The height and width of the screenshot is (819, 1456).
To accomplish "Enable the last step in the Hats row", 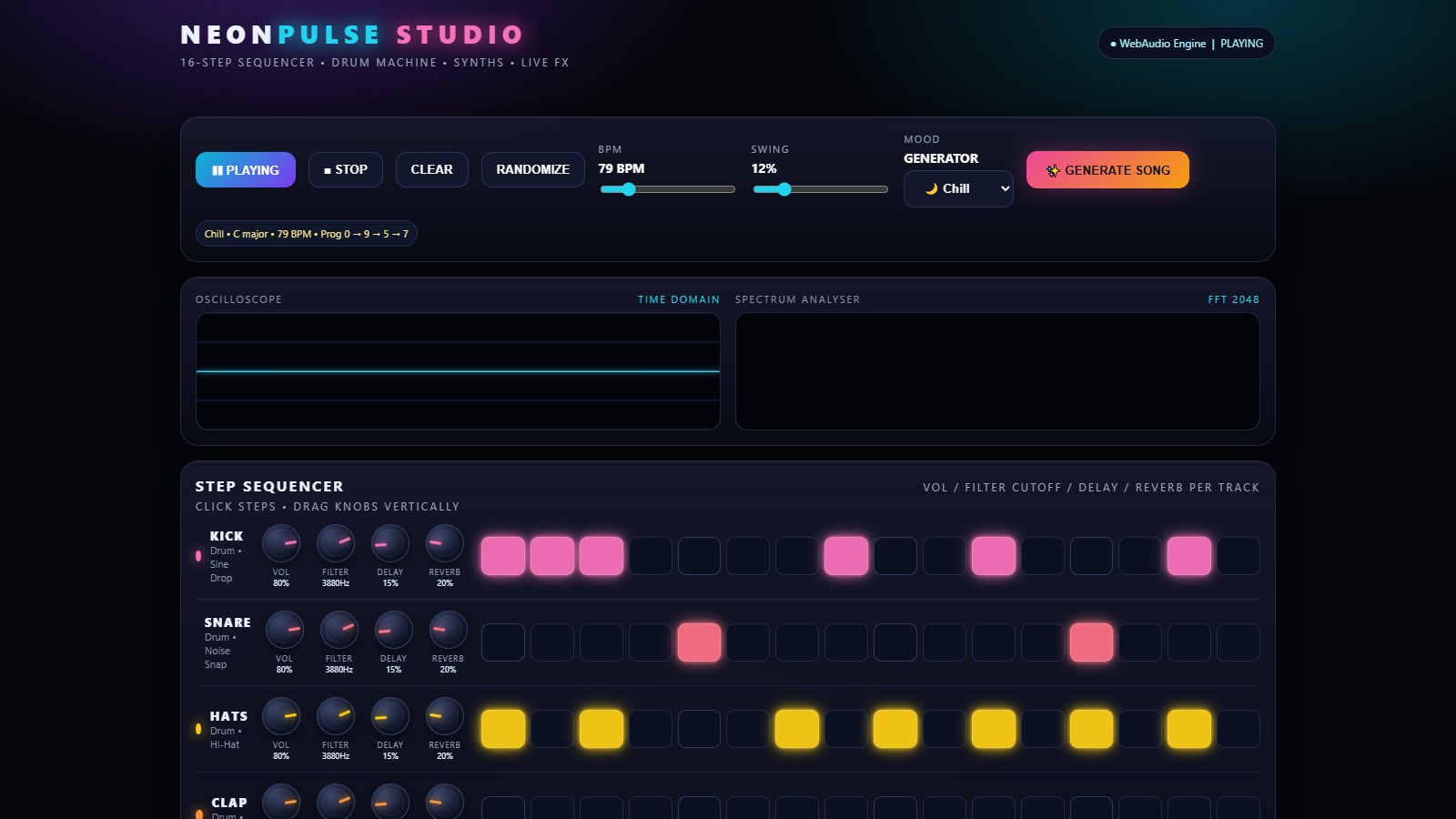I will [x=1239, y=729].
